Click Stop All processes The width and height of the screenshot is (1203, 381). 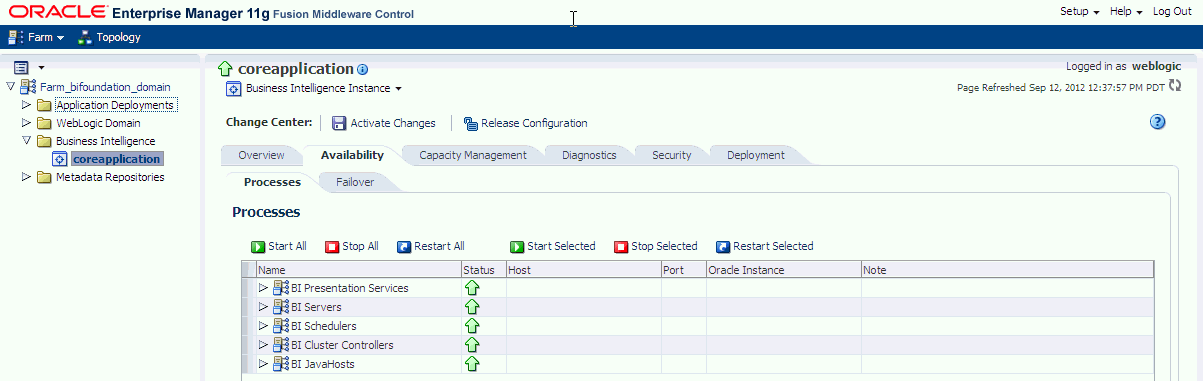[352, 246]
